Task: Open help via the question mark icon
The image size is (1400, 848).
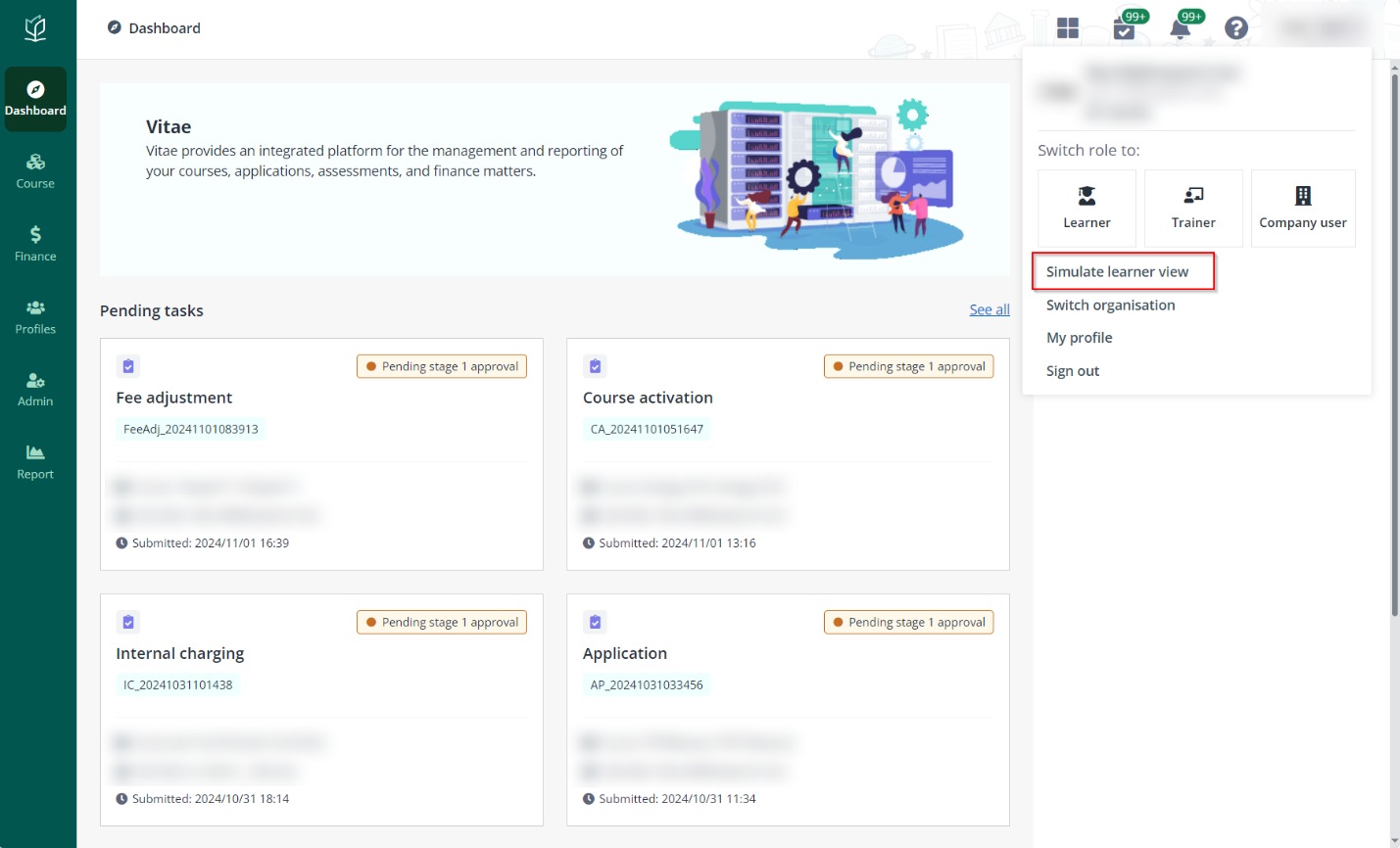Action: [1236, 28]
